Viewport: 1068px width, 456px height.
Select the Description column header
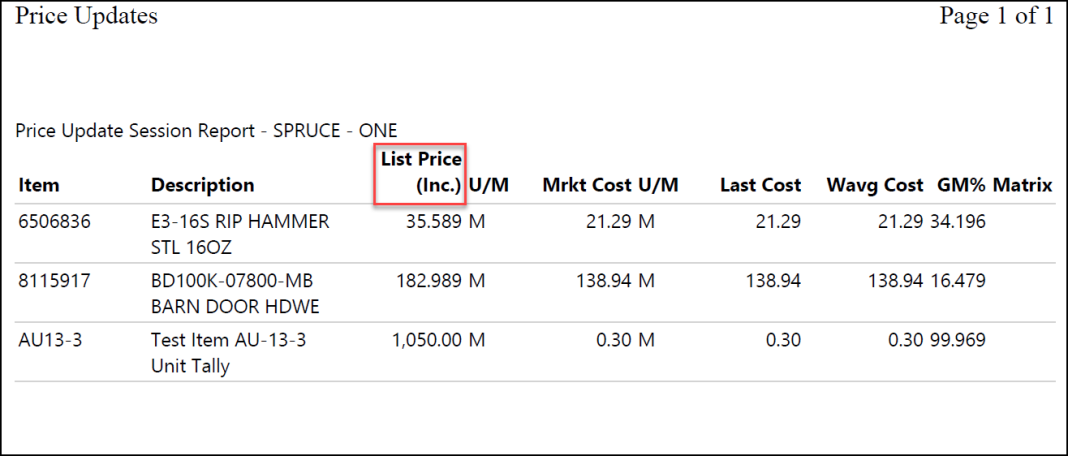(x=202, y=185)
